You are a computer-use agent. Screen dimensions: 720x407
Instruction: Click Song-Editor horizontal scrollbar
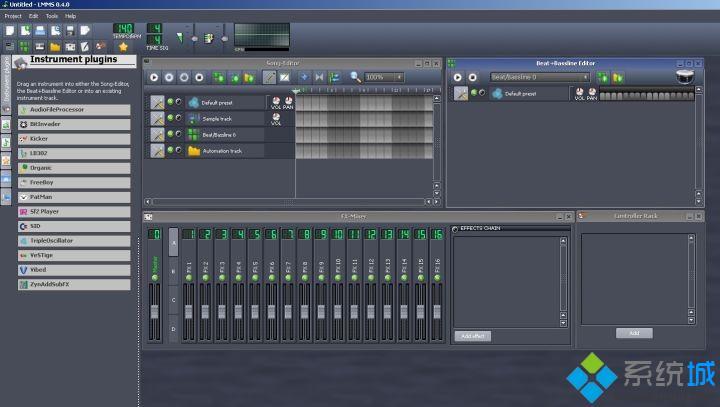[x=288, y=202]
